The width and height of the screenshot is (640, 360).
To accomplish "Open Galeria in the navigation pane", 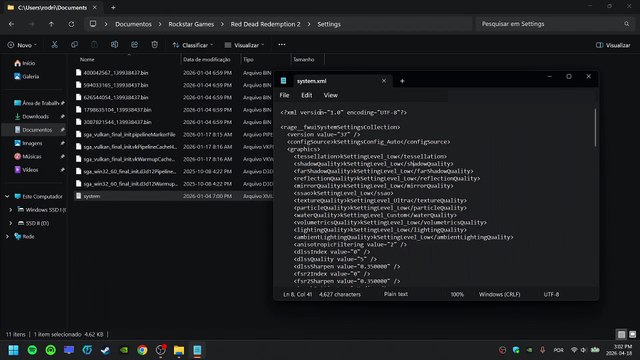I will [31, 76].
